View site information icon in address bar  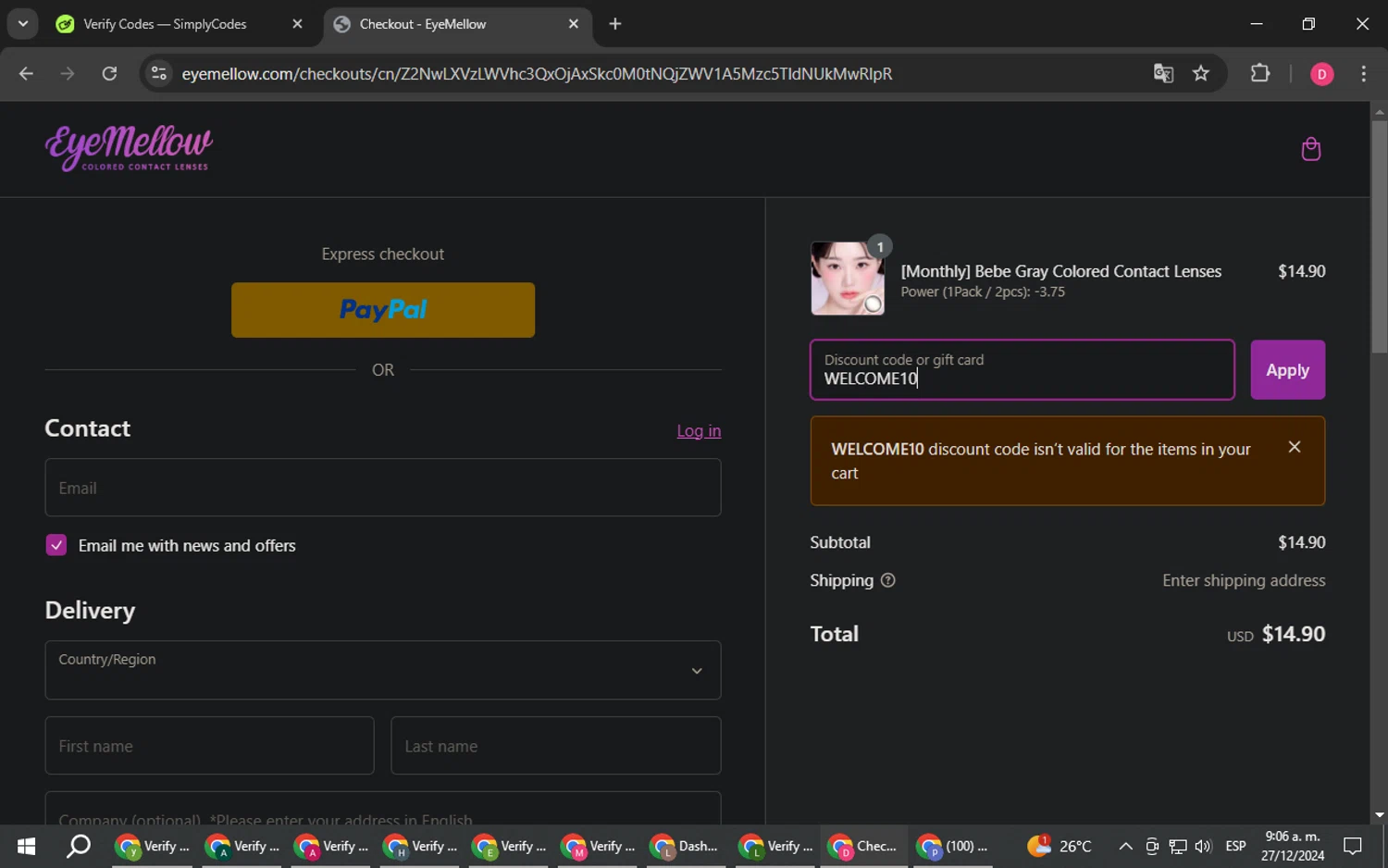(159, 73)
